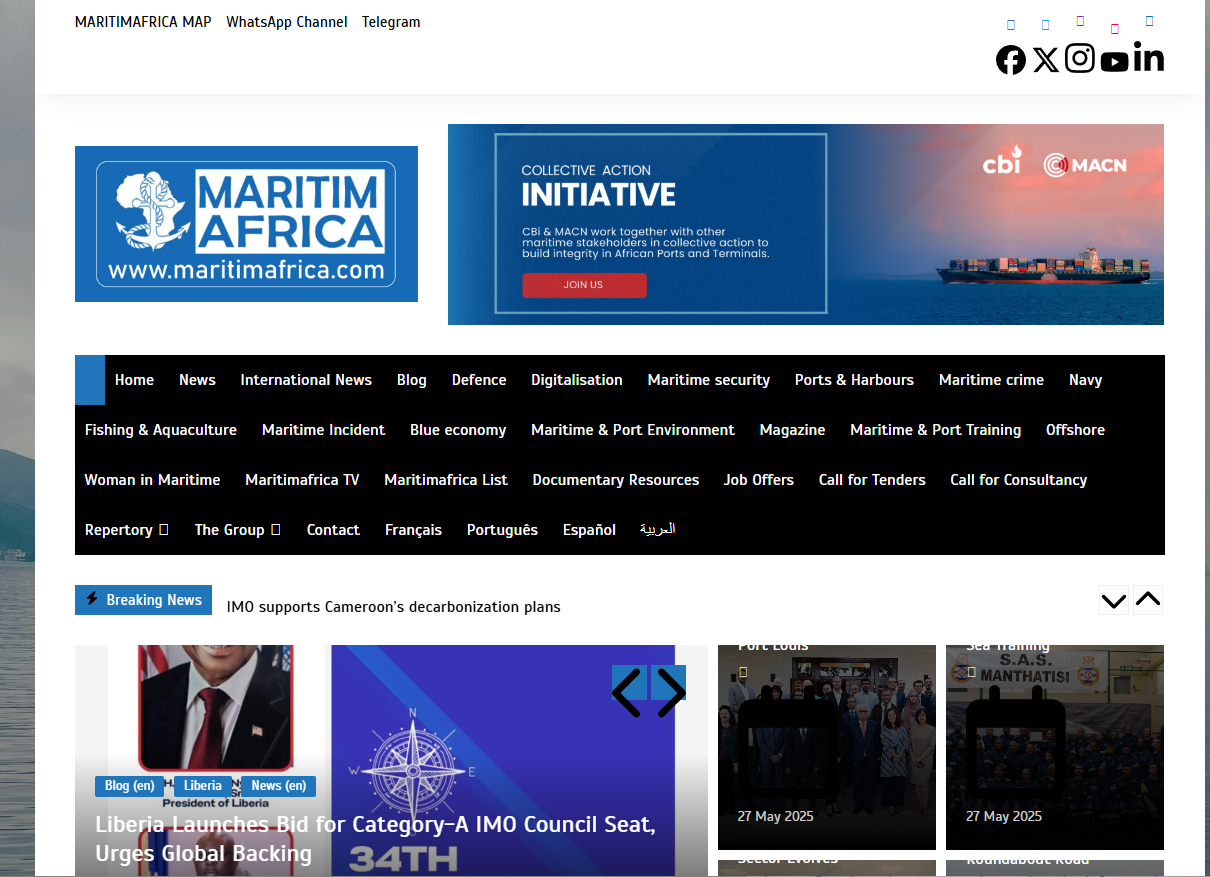Viewport: 1210px width, 877px height.
Task: Open Maritime Incident category
Action: point(323,430)
